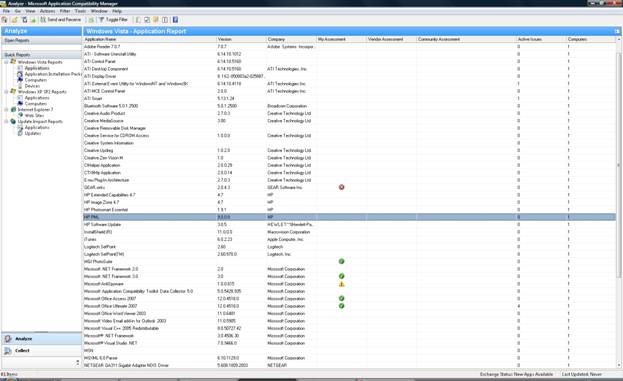This screenshot has height=381, width=623.
Task: Click the small chevron at the navigation pane bottom
Action: (77, 362)
